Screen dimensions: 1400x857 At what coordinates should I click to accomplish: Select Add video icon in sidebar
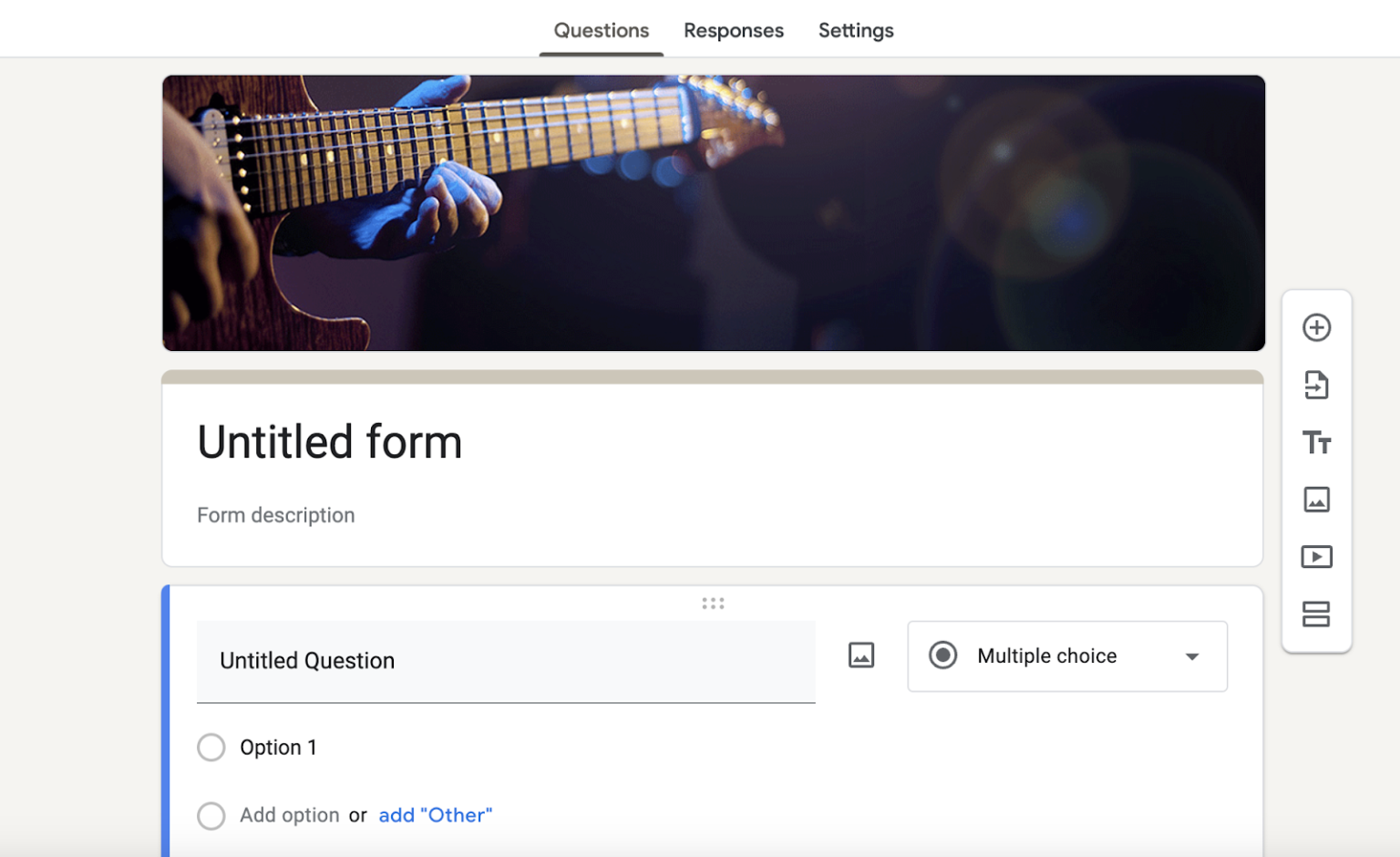tap(1316, 557)
